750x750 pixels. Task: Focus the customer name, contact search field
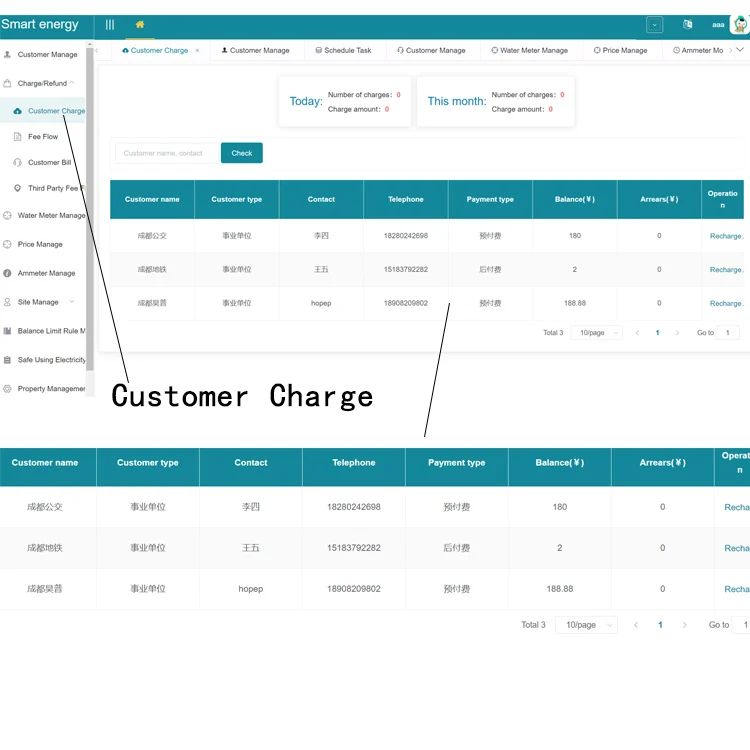pyautogui.click(x=166, y=153)
